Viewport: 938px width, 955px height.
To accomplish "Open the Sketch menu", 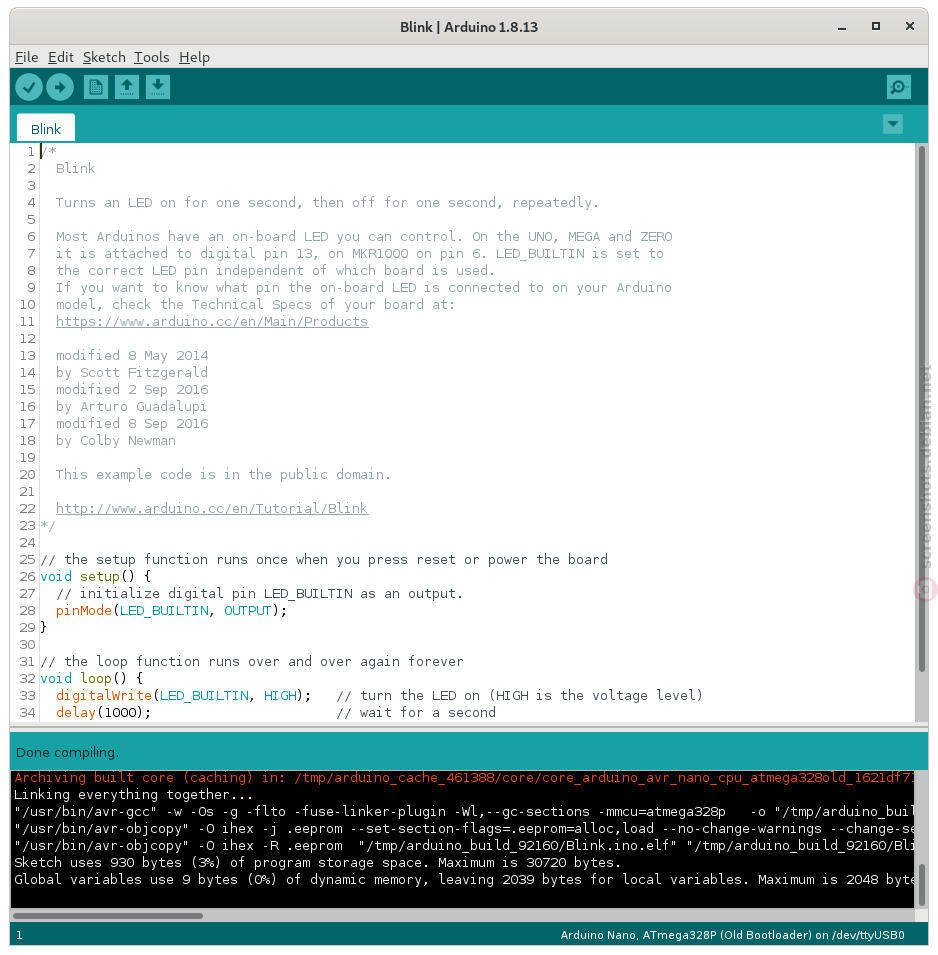I will click(x=104, y=57).
